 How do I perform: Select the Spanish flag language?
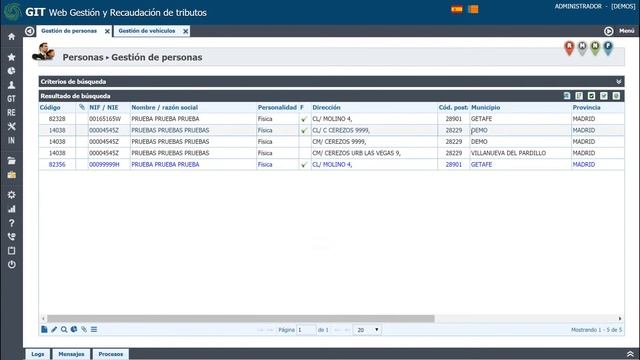click(x=457, y=9)
